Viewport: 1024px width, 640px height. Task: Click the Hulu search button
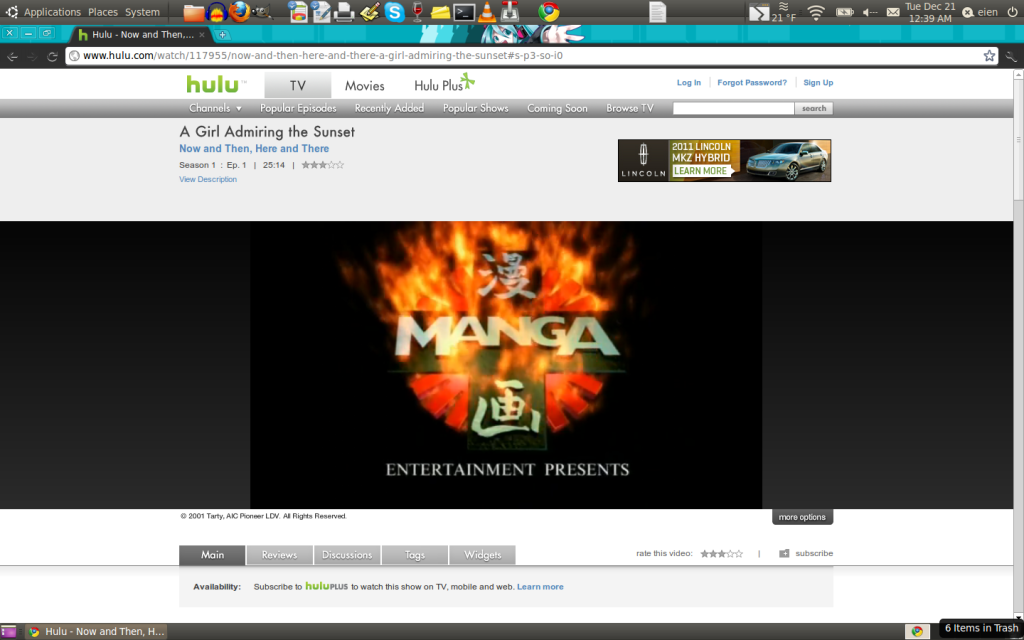pos(814,108)
